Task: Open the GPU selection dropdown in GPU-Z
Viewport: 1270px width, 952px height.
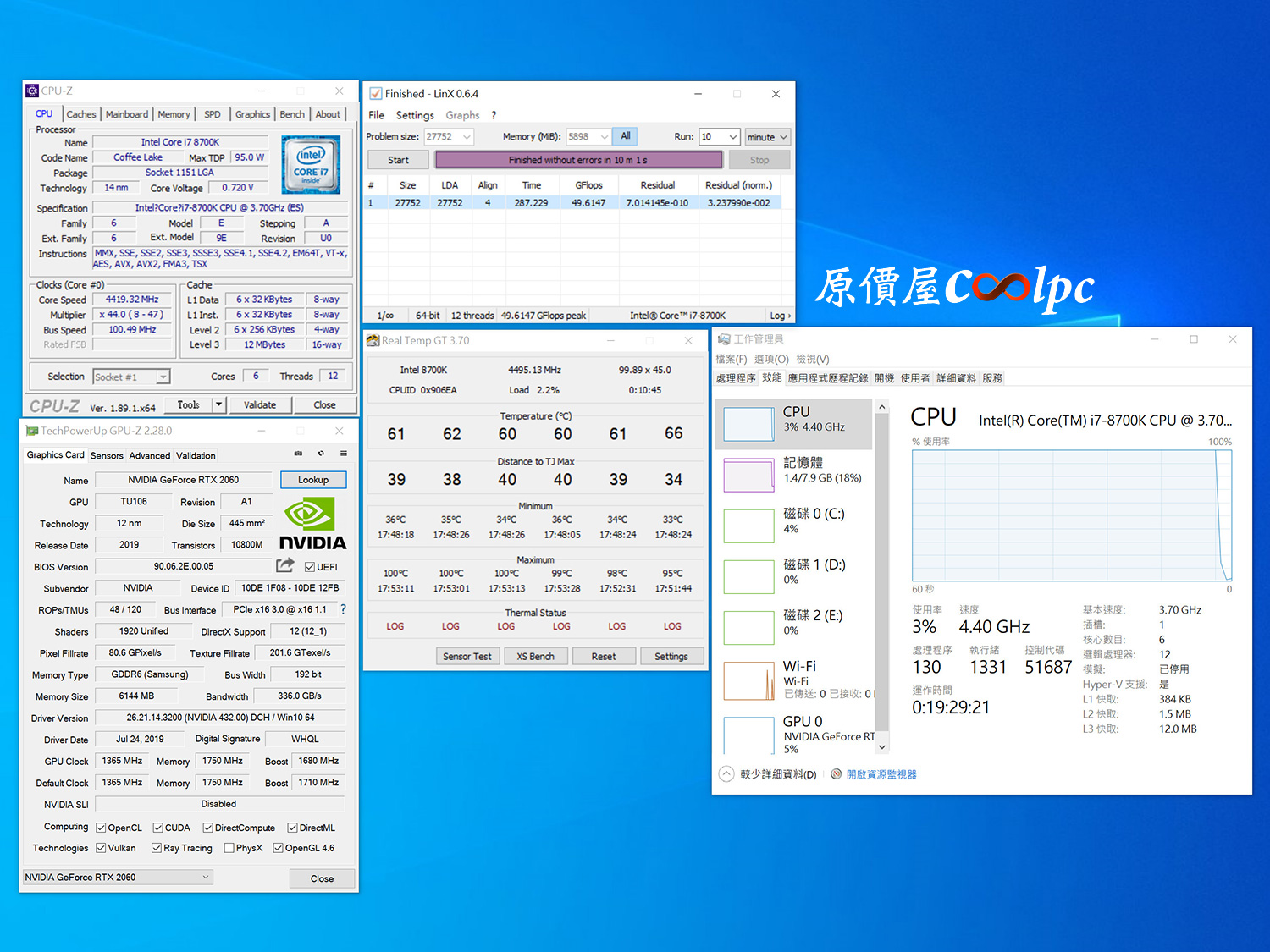Action: pyautogui.click(x=118, y=878)
